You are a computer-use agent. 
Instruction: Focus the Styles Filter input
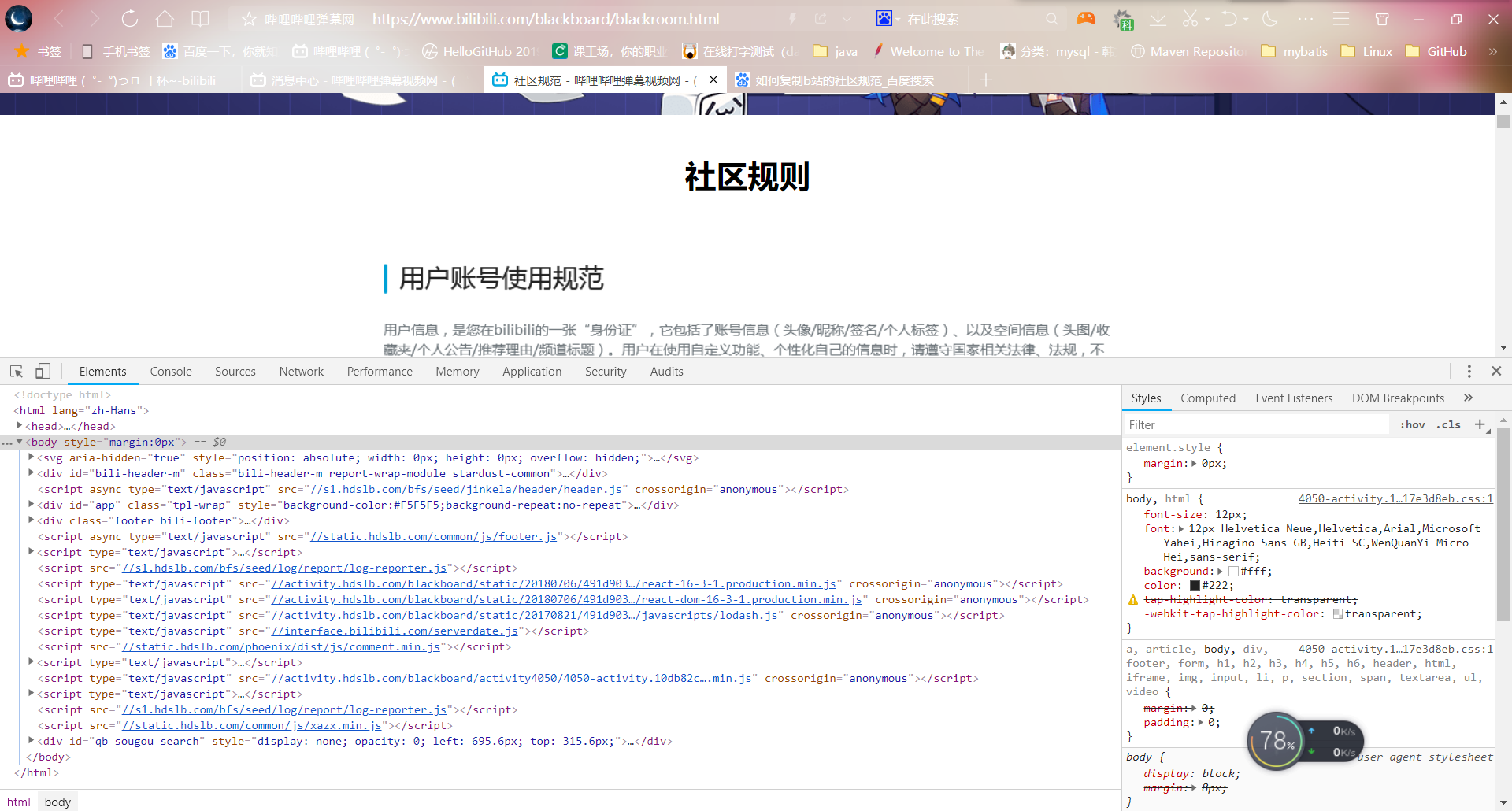pyautogui.click(x=1257, y=425)
